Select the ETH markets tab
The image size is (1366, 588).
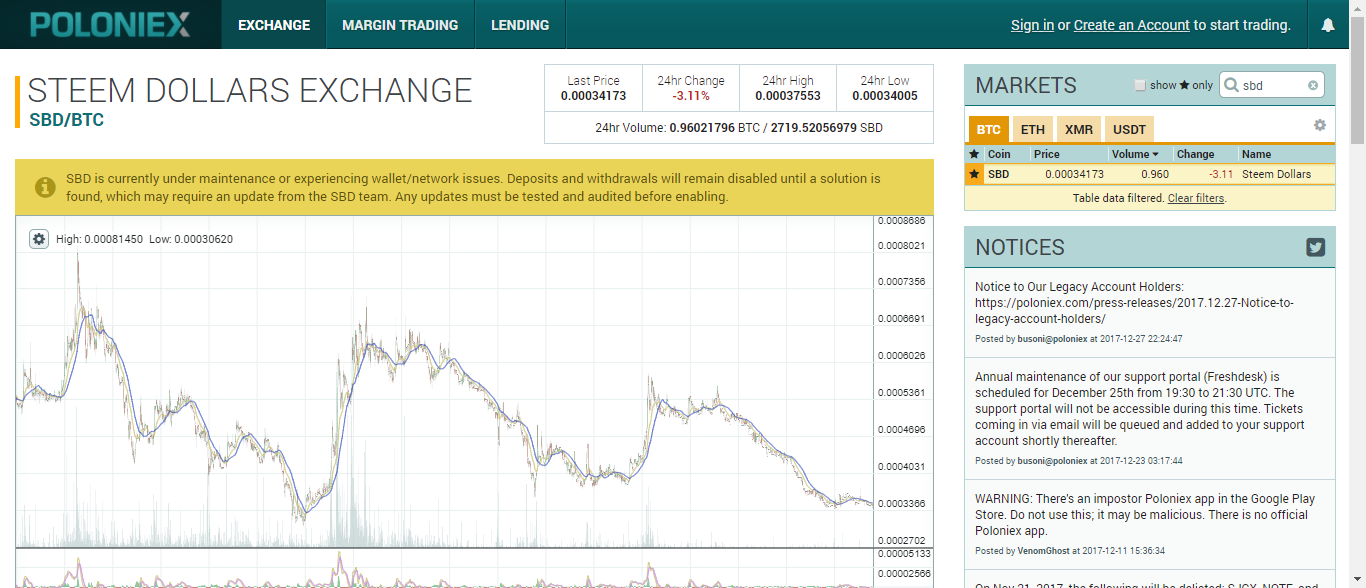tap(1033, 130)
